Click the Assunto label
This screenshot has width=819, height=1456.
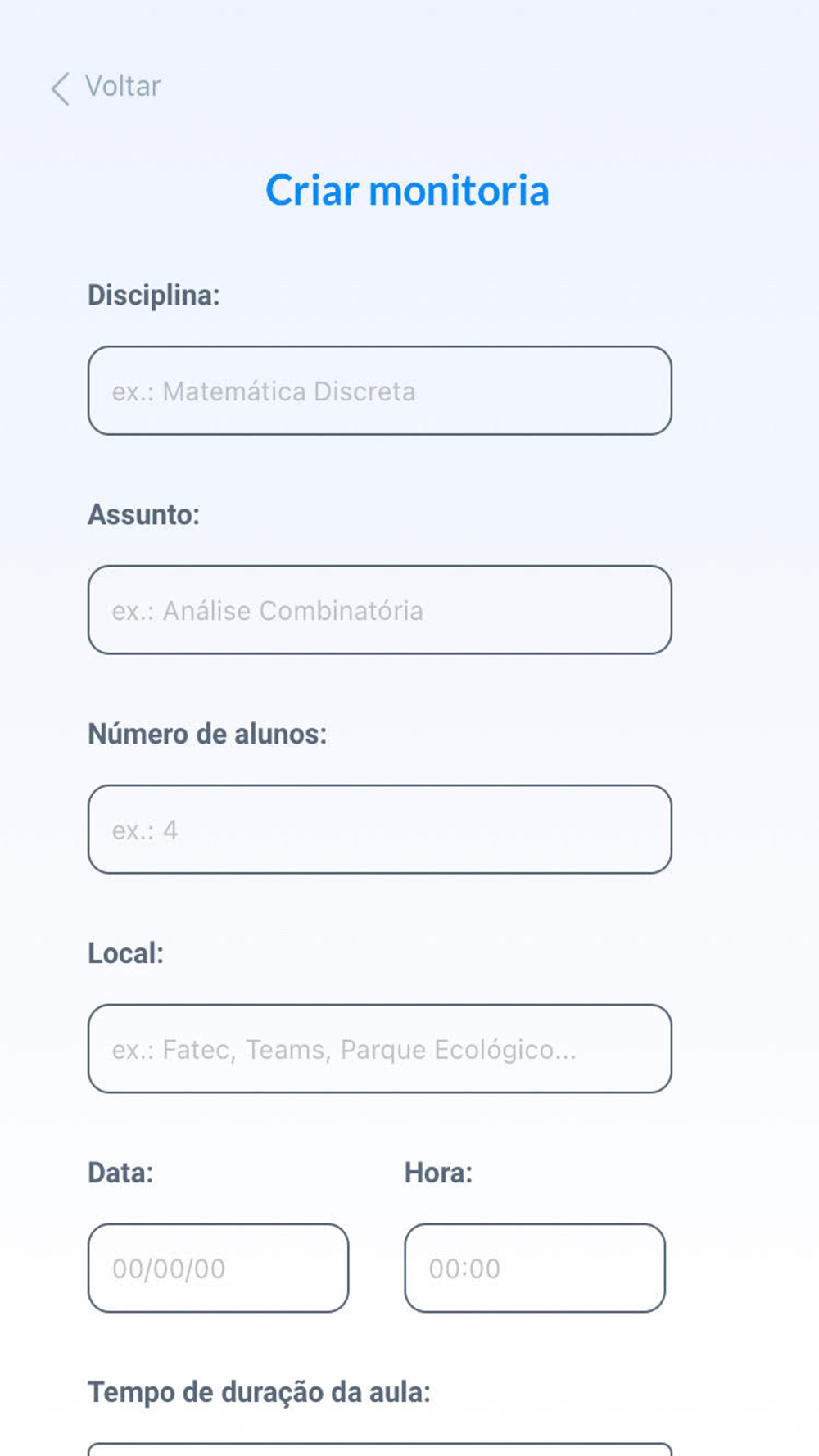(x=143, y=514)
